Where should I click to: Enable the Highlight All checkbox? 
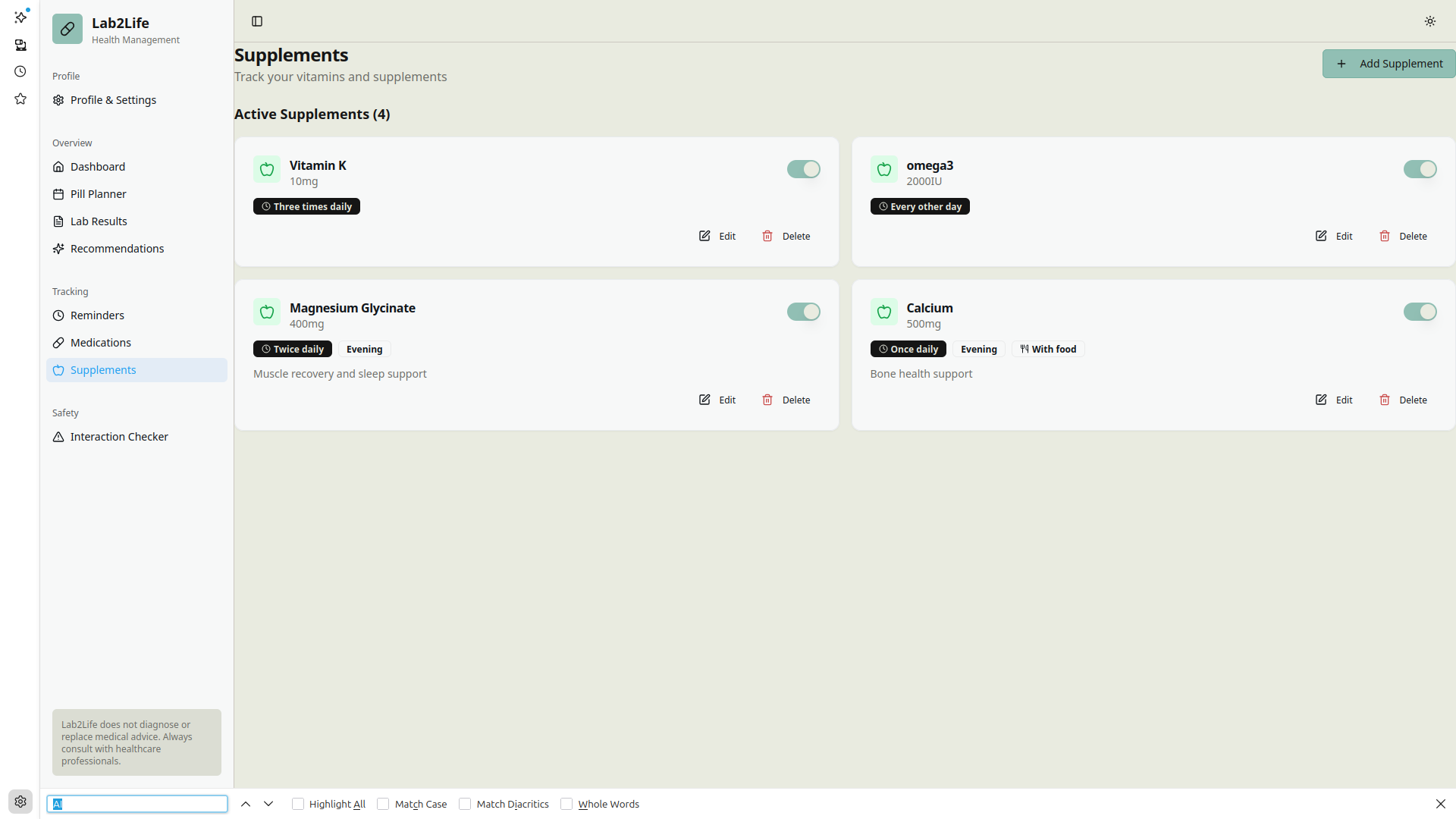298,804
